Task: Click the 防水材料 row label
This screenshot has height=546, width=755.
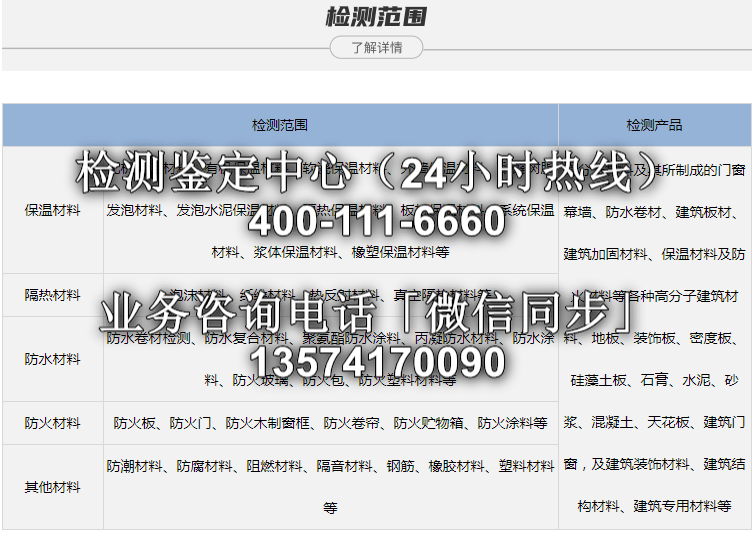Action: (x=53, y=359)
